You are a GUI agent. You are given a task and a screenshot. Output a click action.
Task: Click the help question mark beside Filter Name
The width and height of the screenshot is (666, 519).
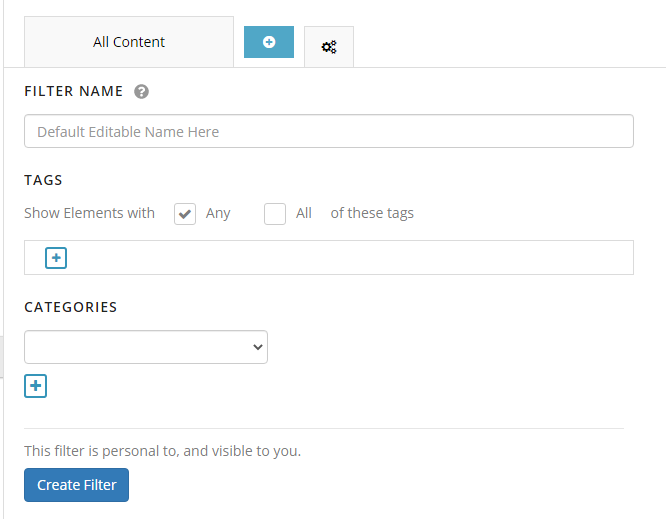click(x=141, y=91)
